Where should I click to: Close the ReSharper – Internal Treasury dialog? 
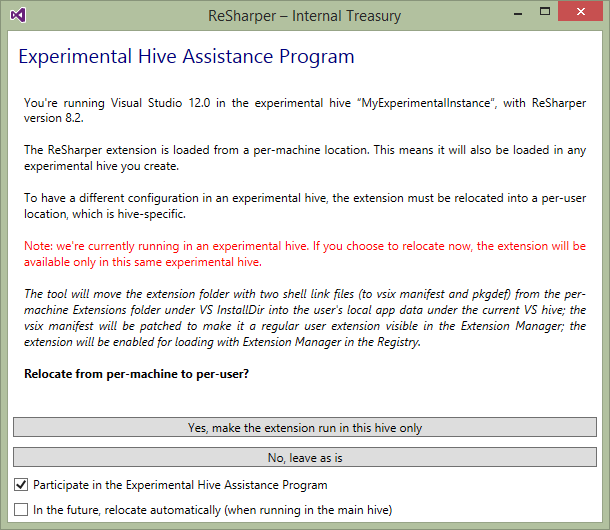point(580,11)
